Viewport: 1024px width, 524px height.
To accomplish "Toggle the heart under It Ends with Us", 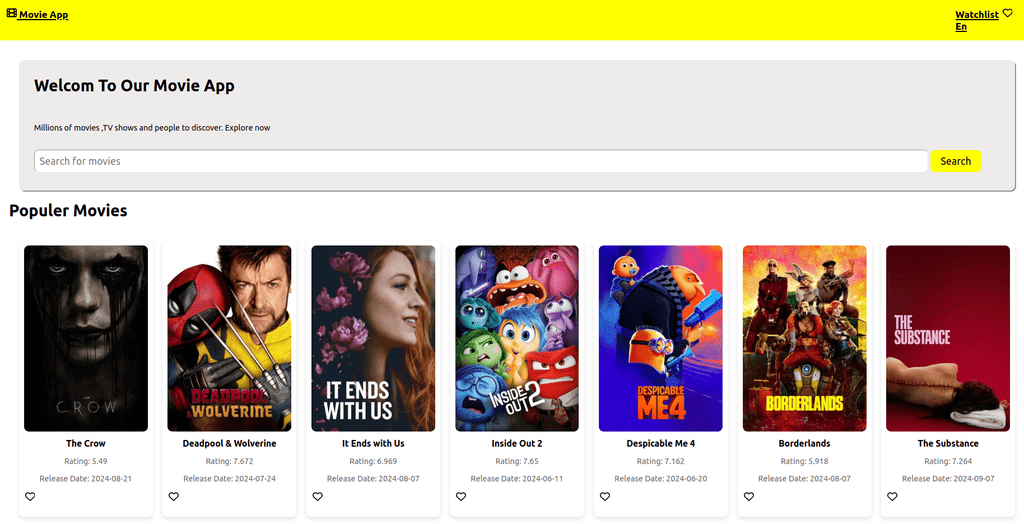I will pos(317,497).
